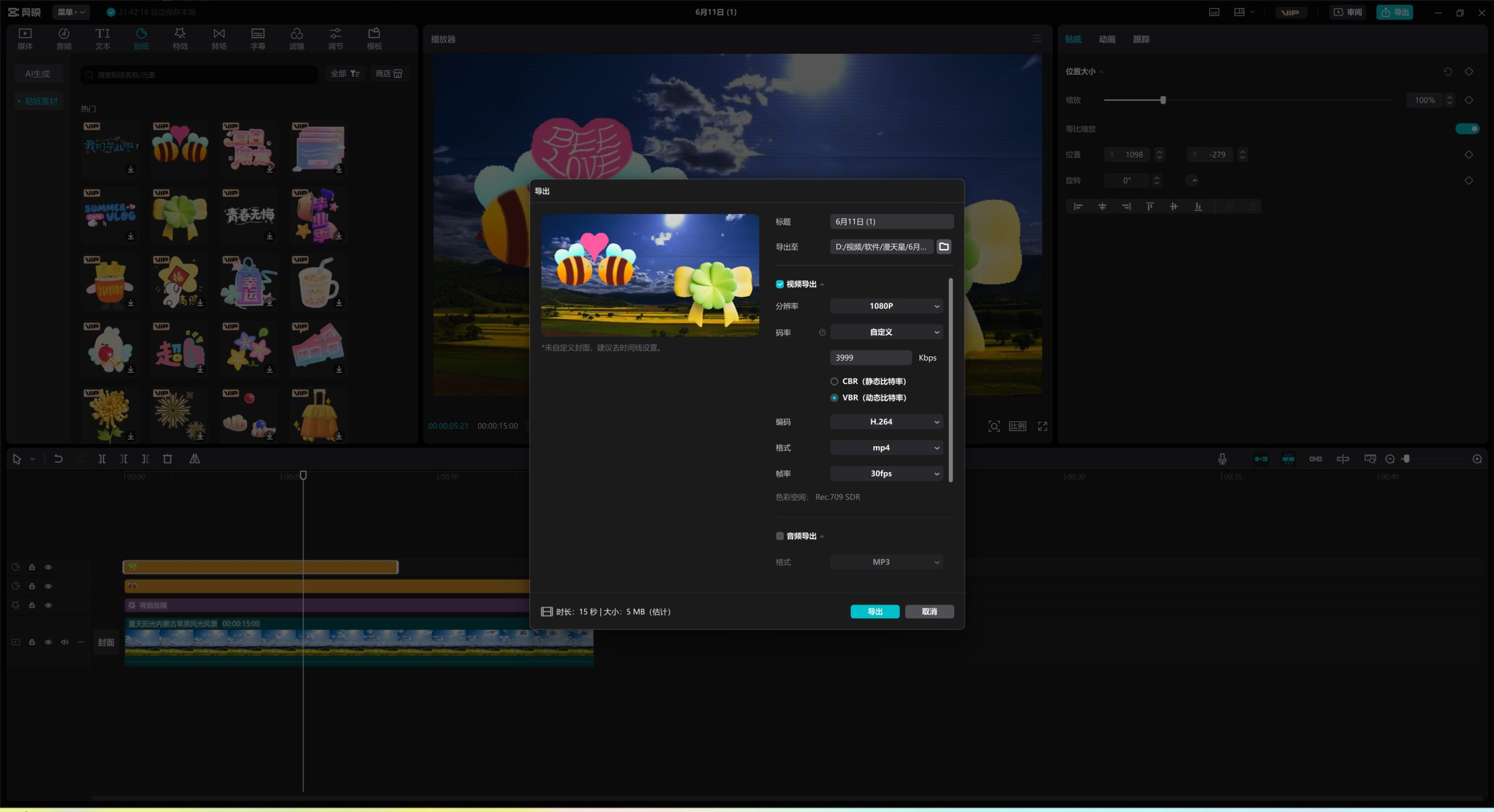Image resolution: width=1494 pixels, height=812 pixels.
Task: Click the align bottom icon in sticker panel
Action: click(x=1198, y=206)
